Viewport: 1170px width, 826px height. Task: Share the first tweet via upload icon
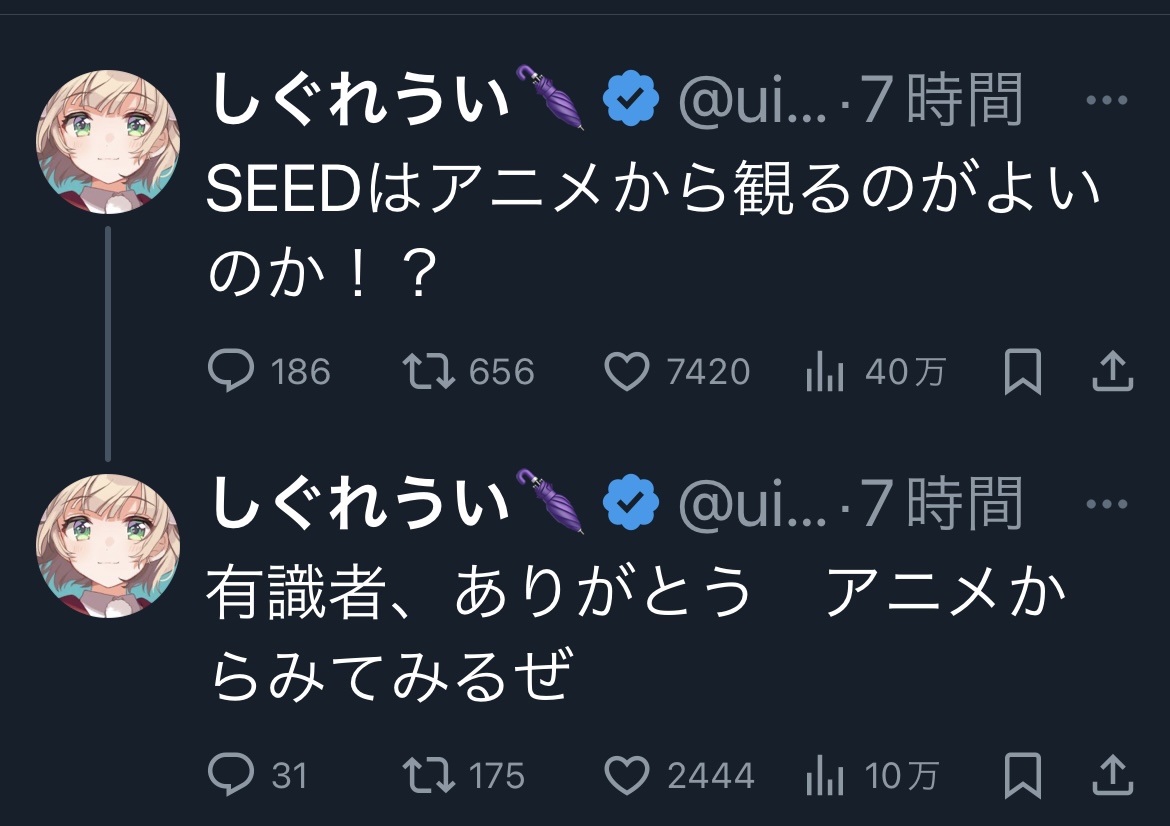click(x=1111, y=372)
